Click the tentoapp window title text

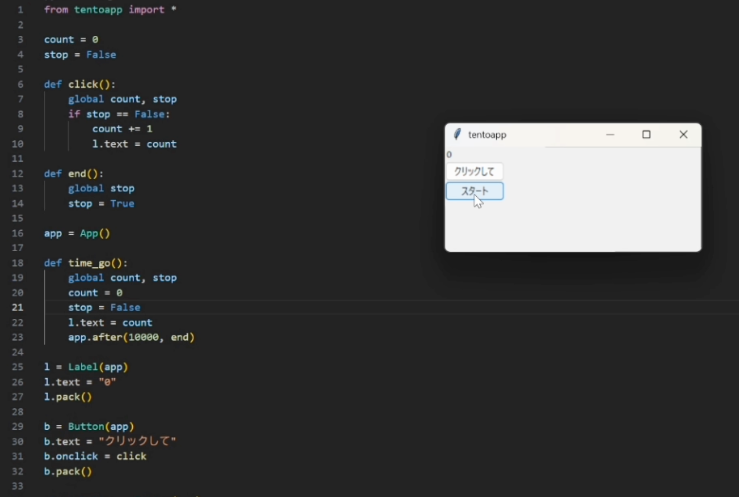[487, 135]
